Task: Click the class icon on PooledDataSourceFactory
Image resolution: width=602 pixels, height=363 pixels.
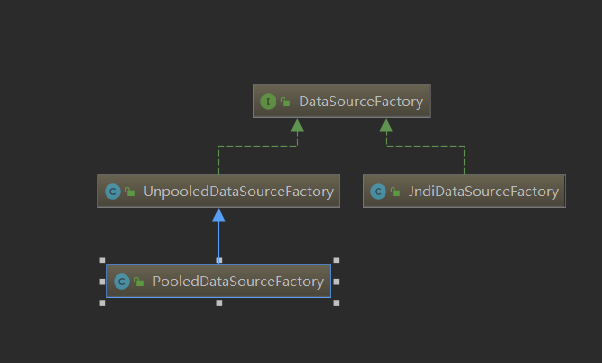Action: tap(122, 281)
